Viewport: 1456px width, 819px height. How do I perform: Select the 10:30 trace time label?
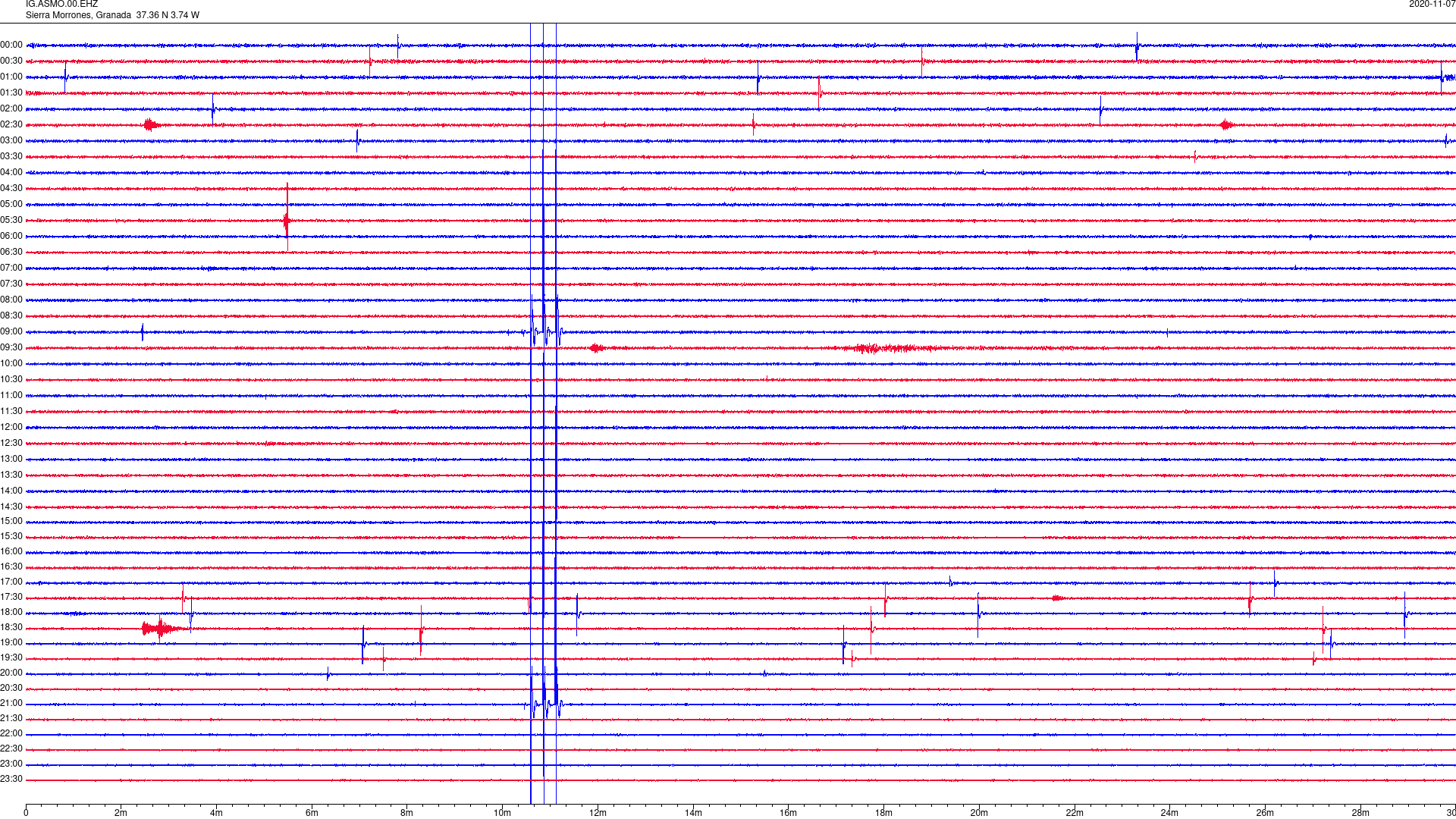click(11, 380)
